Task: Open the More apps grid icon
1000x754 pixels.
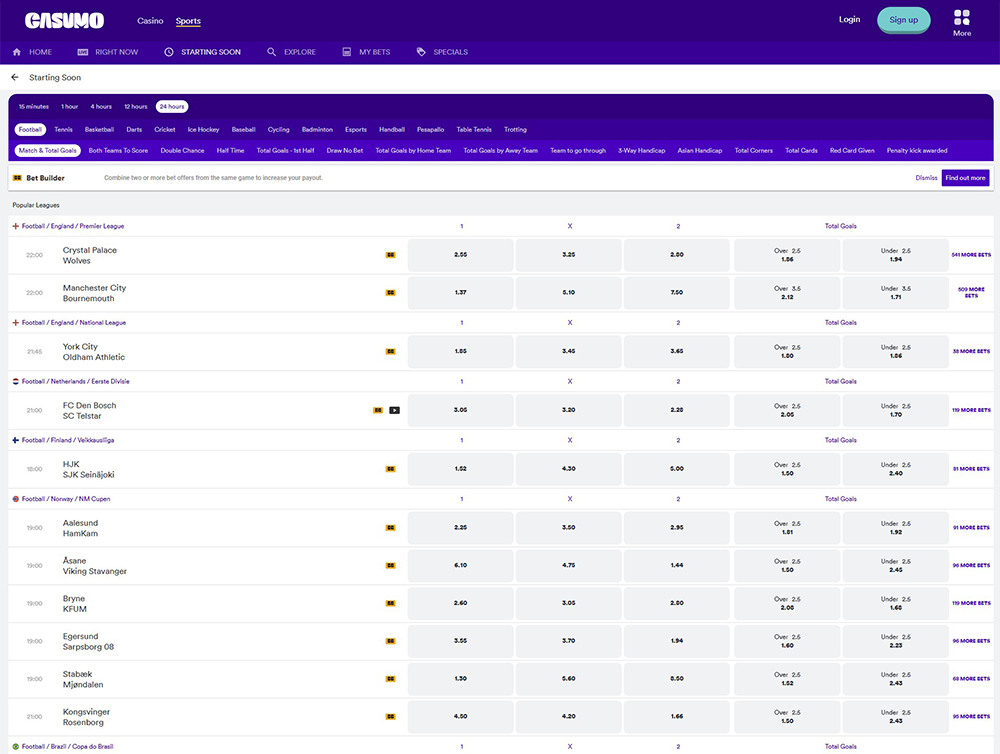Action: pos(962,17)
